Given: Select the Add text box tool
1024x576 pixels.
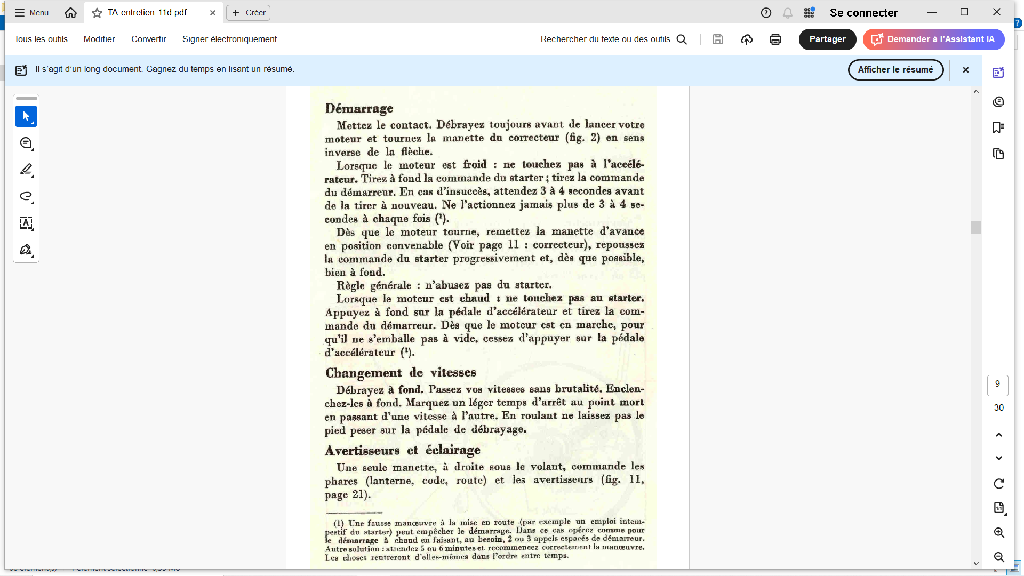Looking at the screenshot, I should [x=26, y=224].
